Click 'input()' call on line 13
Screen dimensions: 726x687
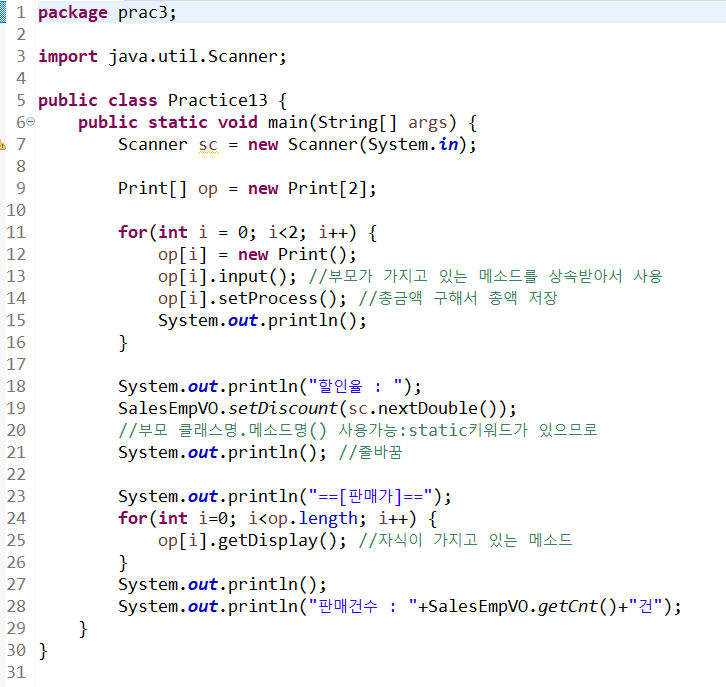click(253, 277)
